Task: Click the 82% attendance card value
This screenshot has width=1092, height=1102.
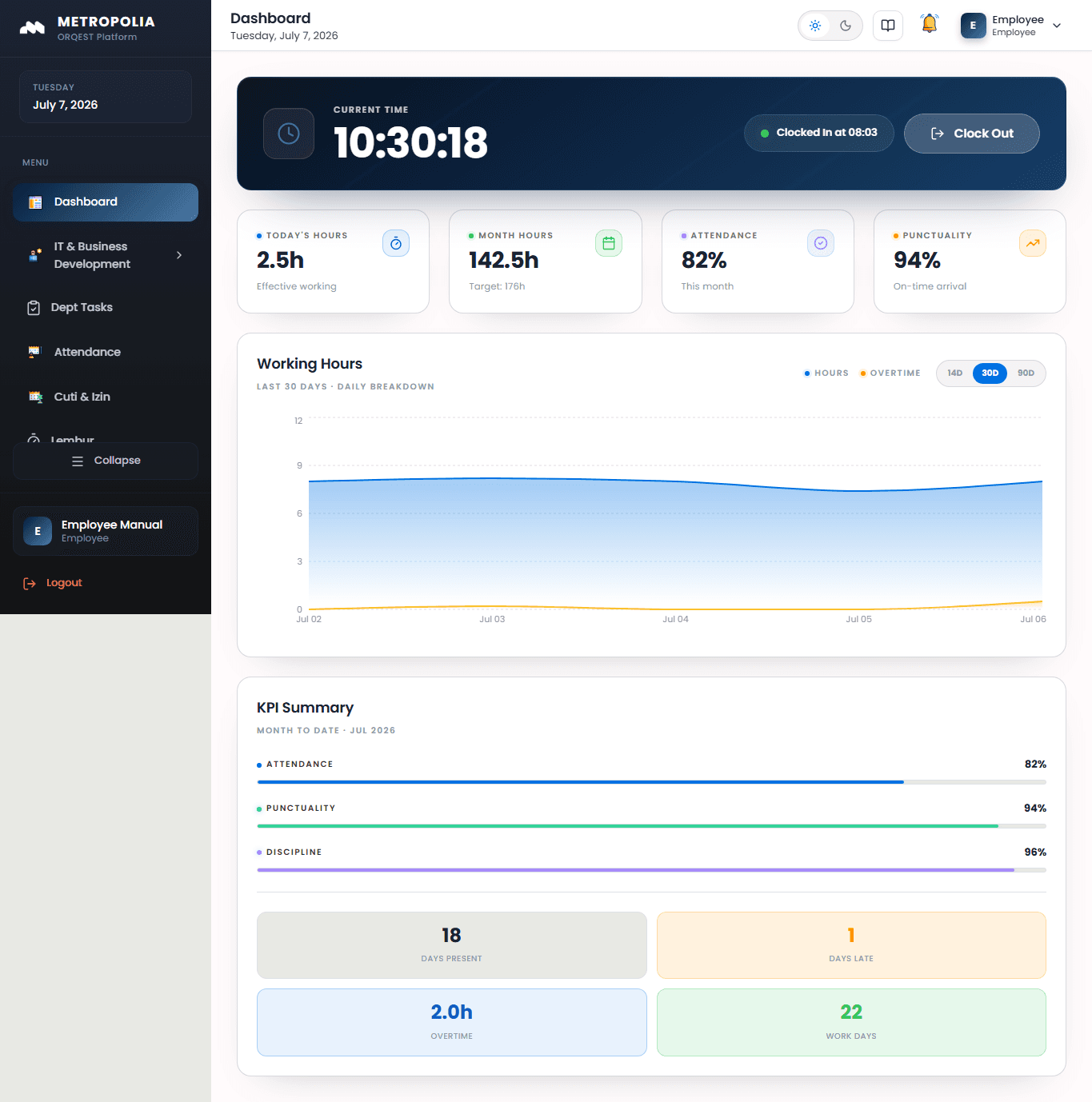Action: [x=704, y=261]
